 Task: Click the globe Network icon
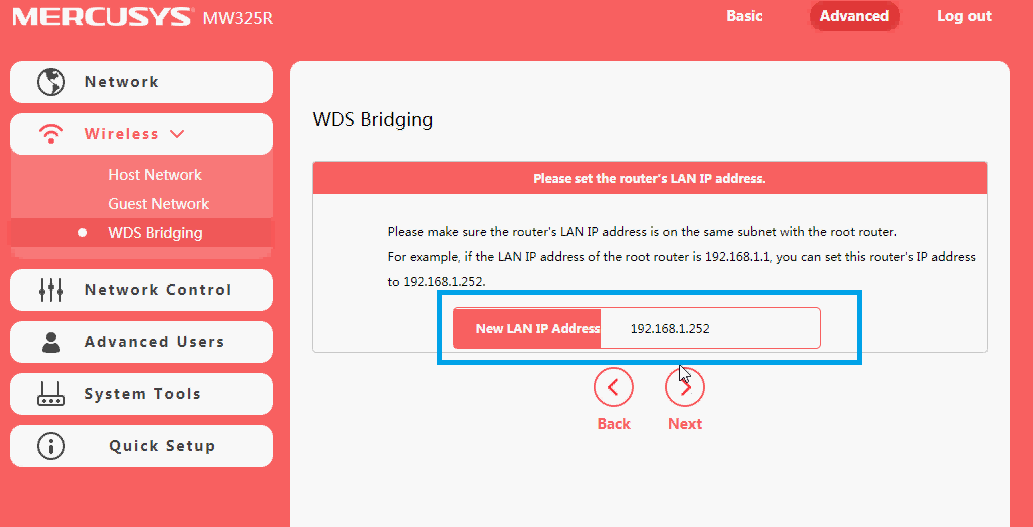50,82
